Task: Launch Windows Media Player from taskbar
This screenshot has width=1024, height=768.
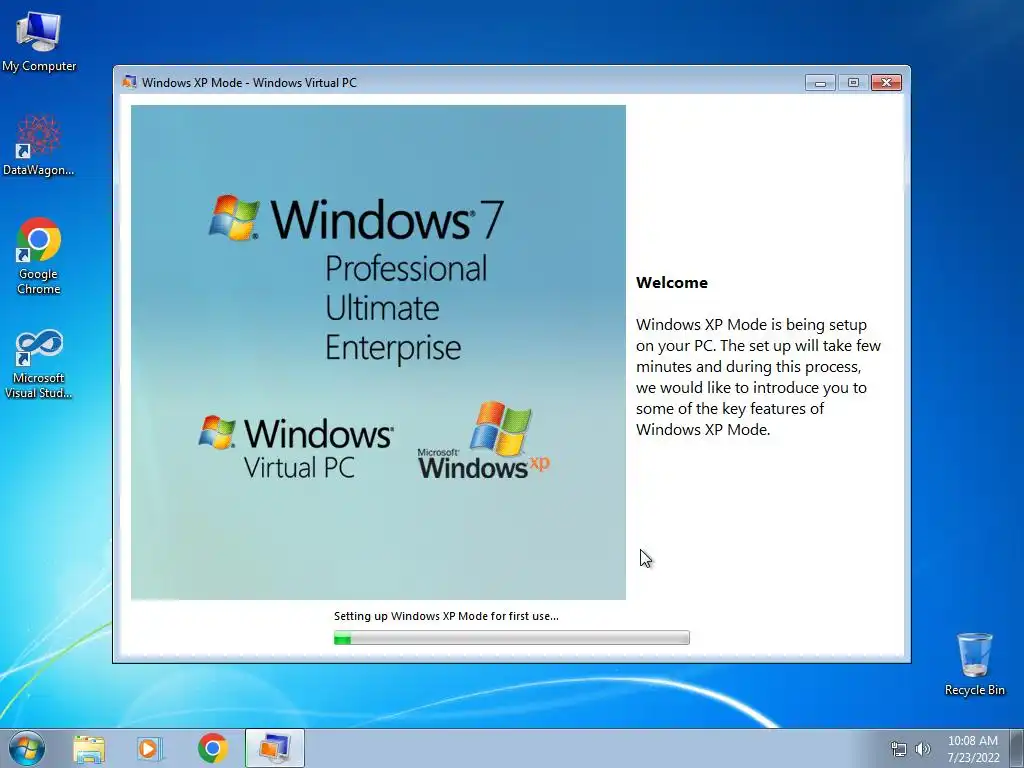Action: tap(149, 749)
